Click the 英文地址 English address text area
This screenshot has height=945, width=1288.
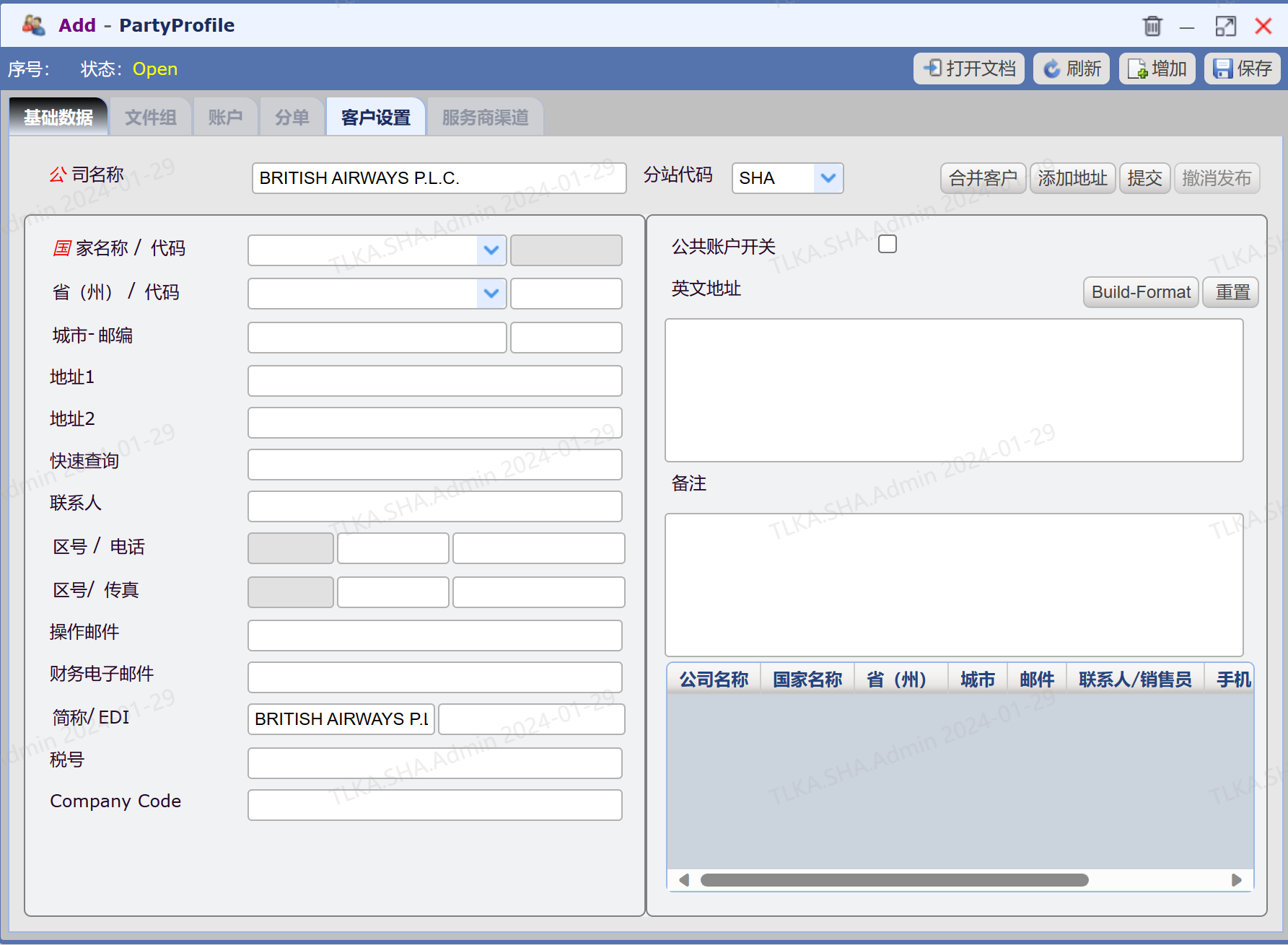[954, 390]
